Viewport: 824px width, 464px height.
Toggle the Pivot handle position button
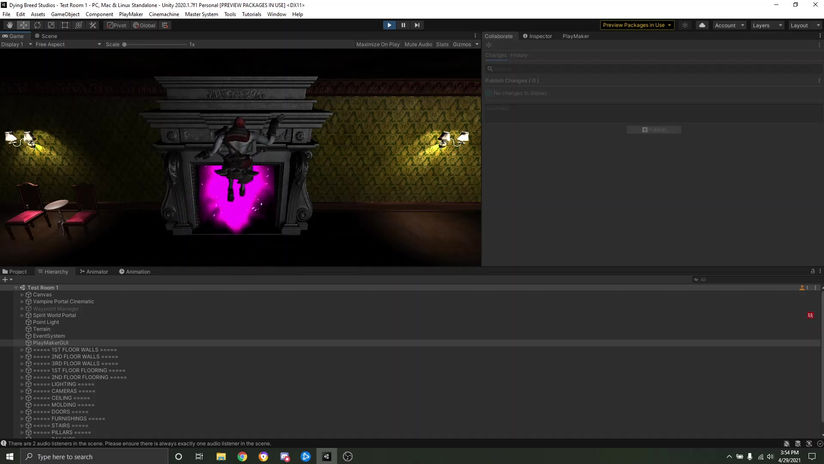tap(117, 25)
